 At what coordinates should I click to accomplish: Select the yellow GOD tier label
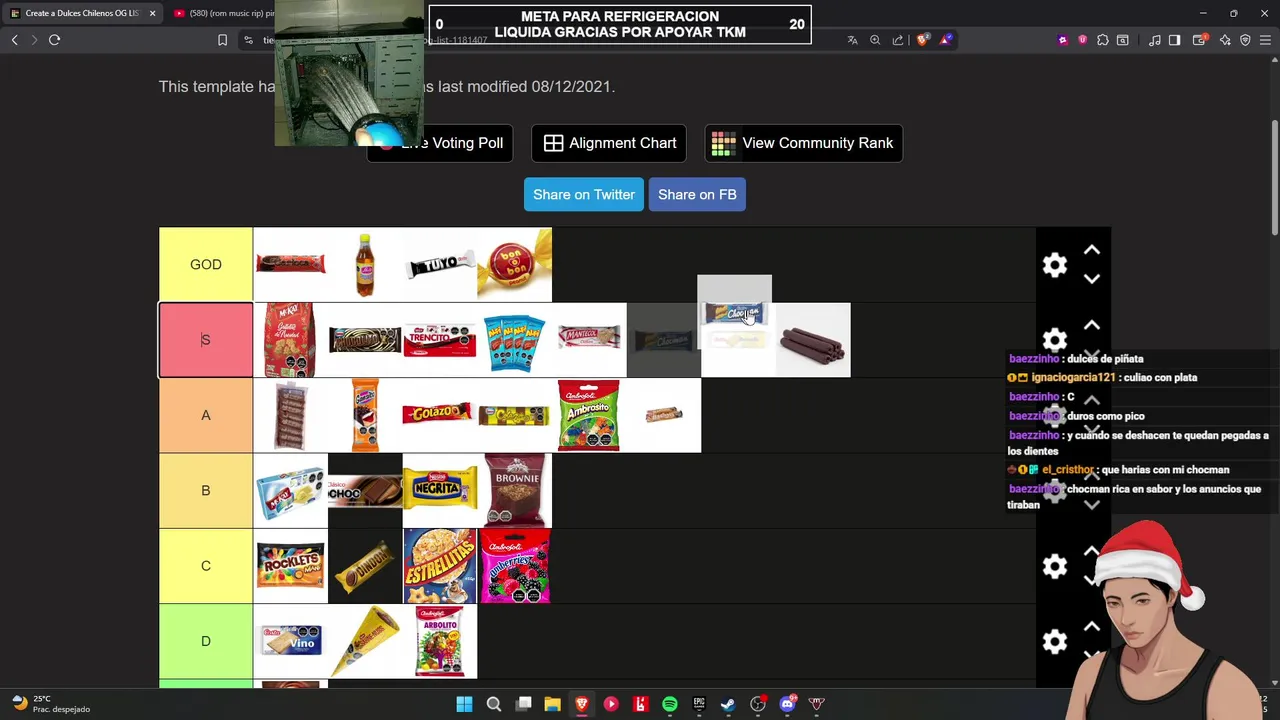tap(206, 264)
